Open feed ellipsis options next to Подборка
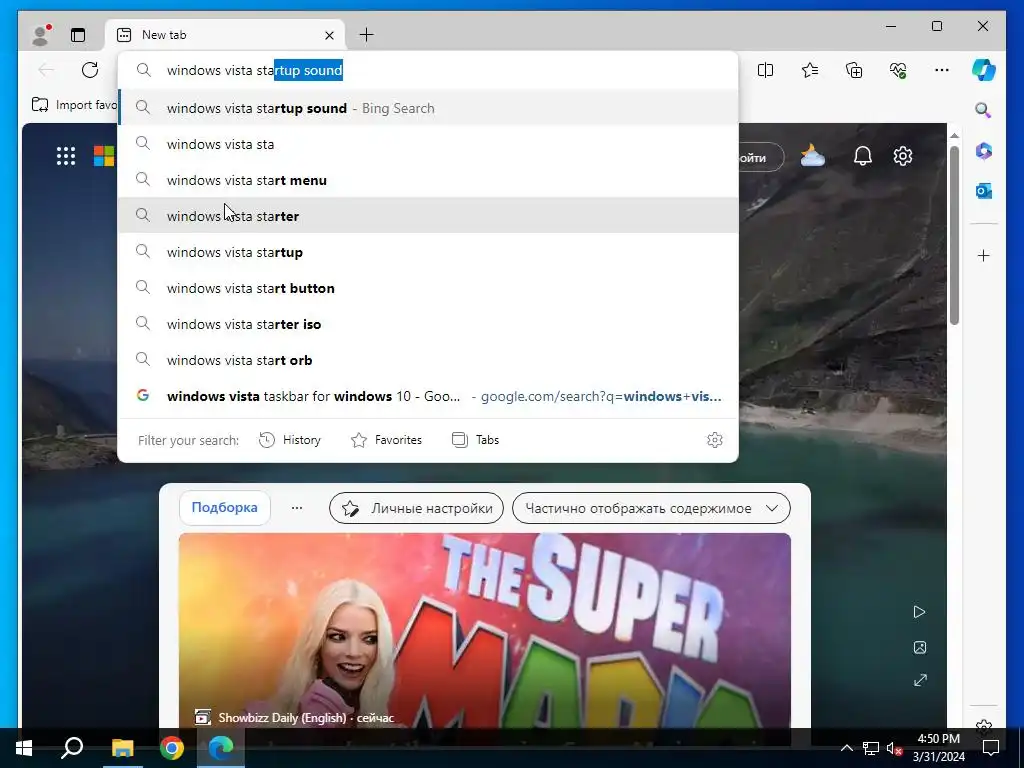This screenshot has width=1024, height=768. [296, 507]
